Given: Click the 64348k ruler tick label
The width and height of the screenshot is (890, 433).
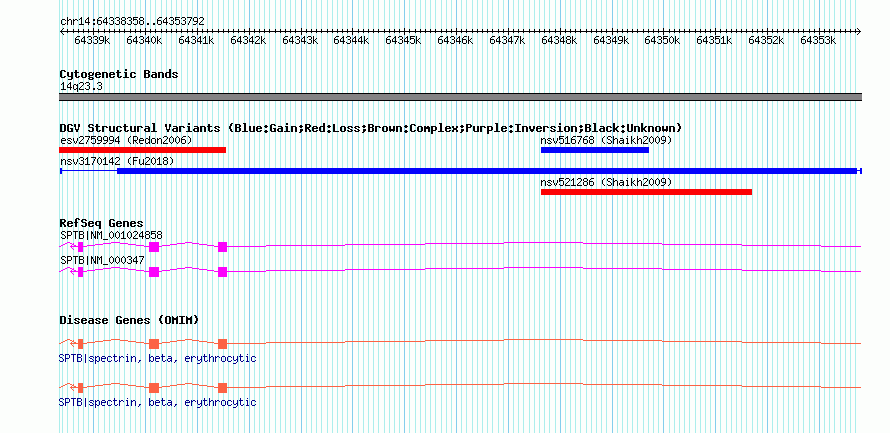Looking at the screenshot, I should 559,40.
